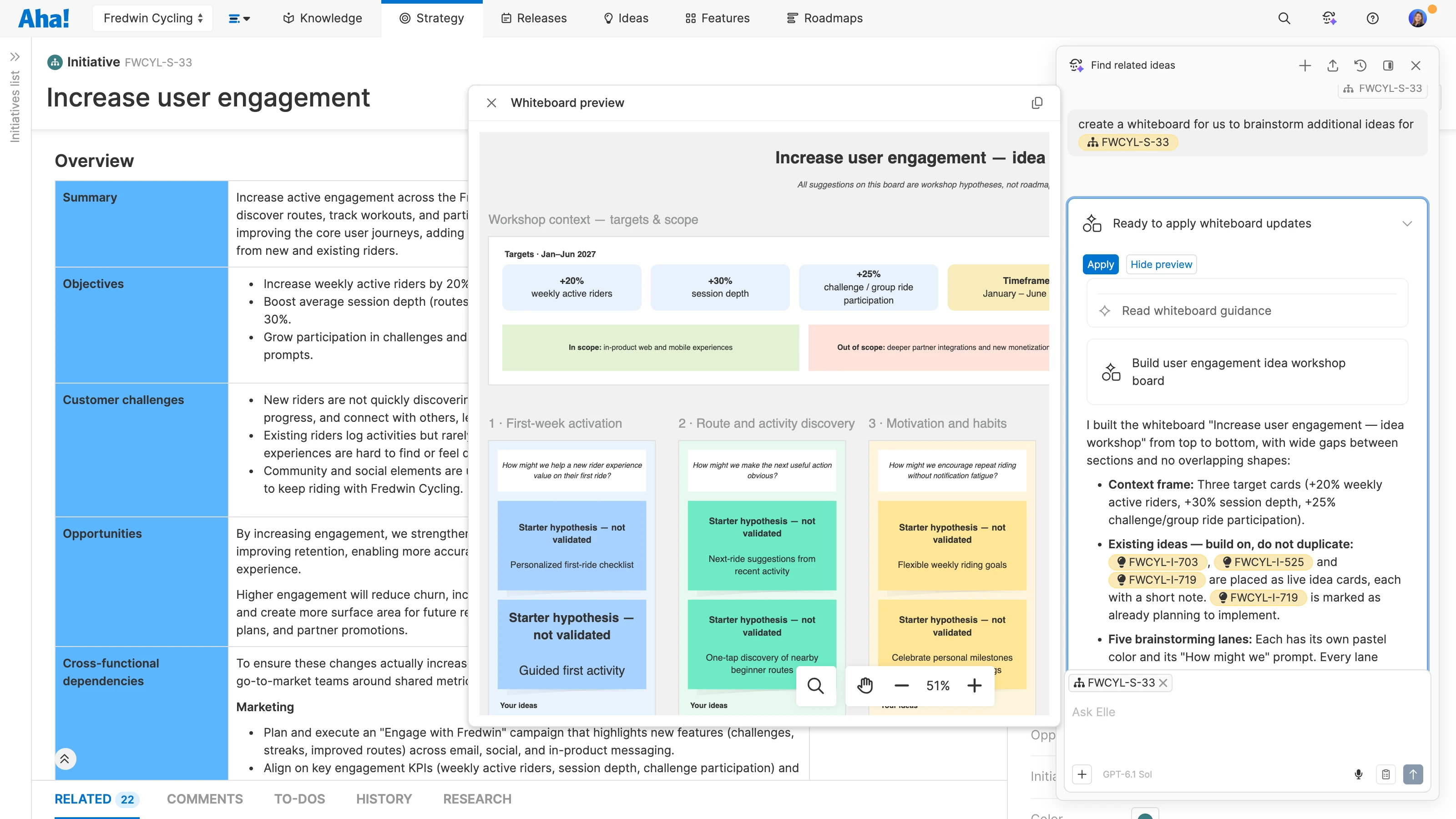1456x819 pixels.
Task: Click the collapse-up double chevron button
Action: [x=65, y=758]
